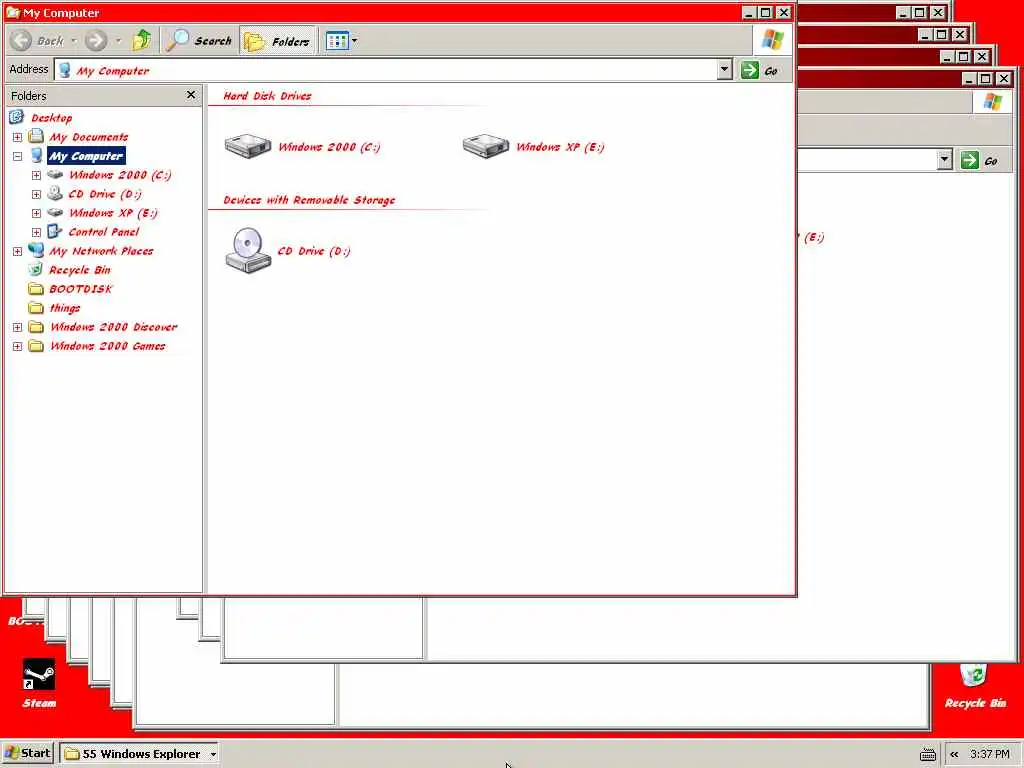Click the 3:37 PM clock
The height and width of the screenshot is (768, 1024).
pos(989,754)
